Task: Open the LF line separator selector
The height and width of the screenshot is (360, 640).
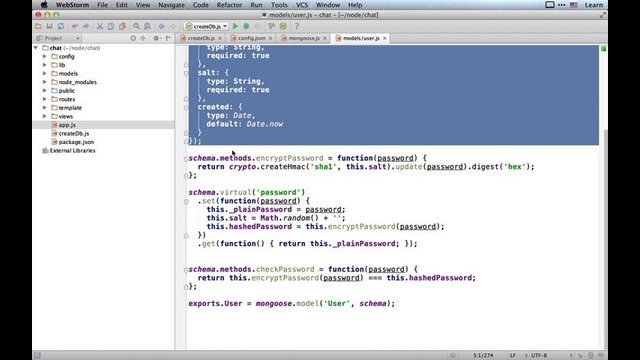Action: 518,356
